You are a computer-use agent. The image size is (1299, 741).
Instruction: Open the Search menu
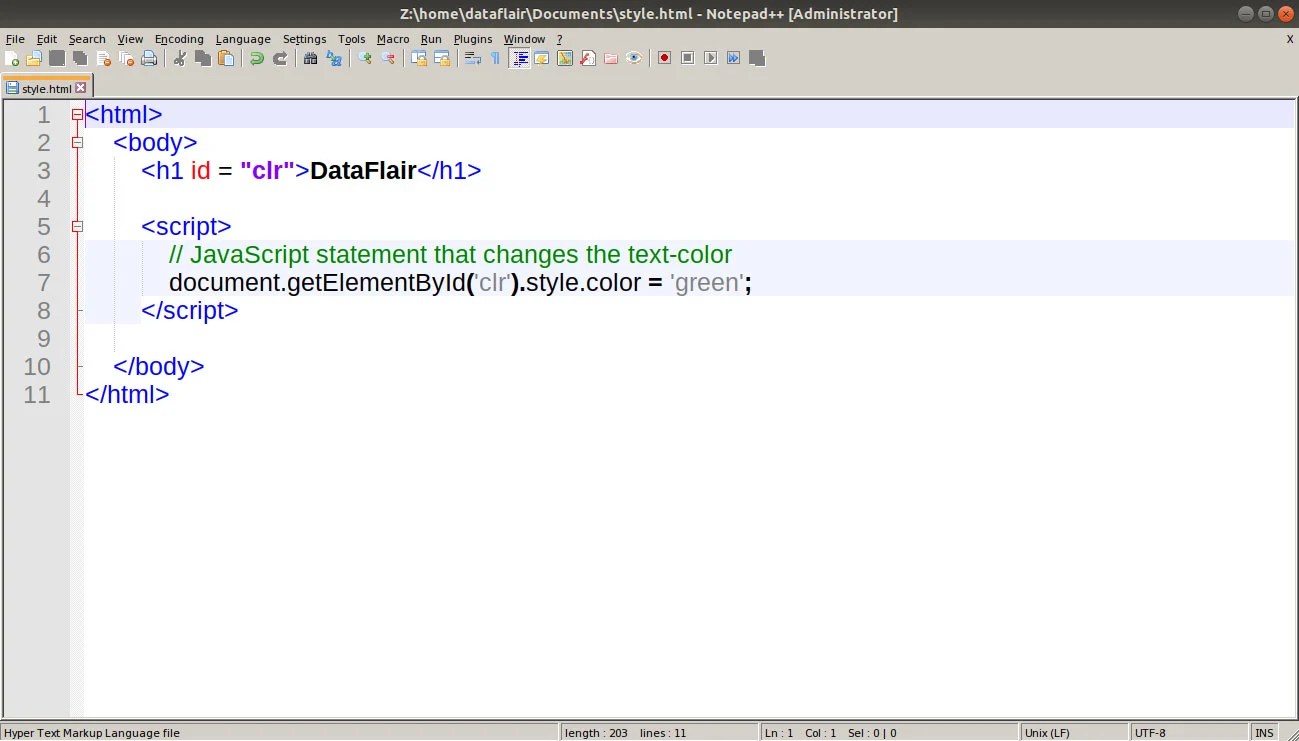tap(87, 39)
